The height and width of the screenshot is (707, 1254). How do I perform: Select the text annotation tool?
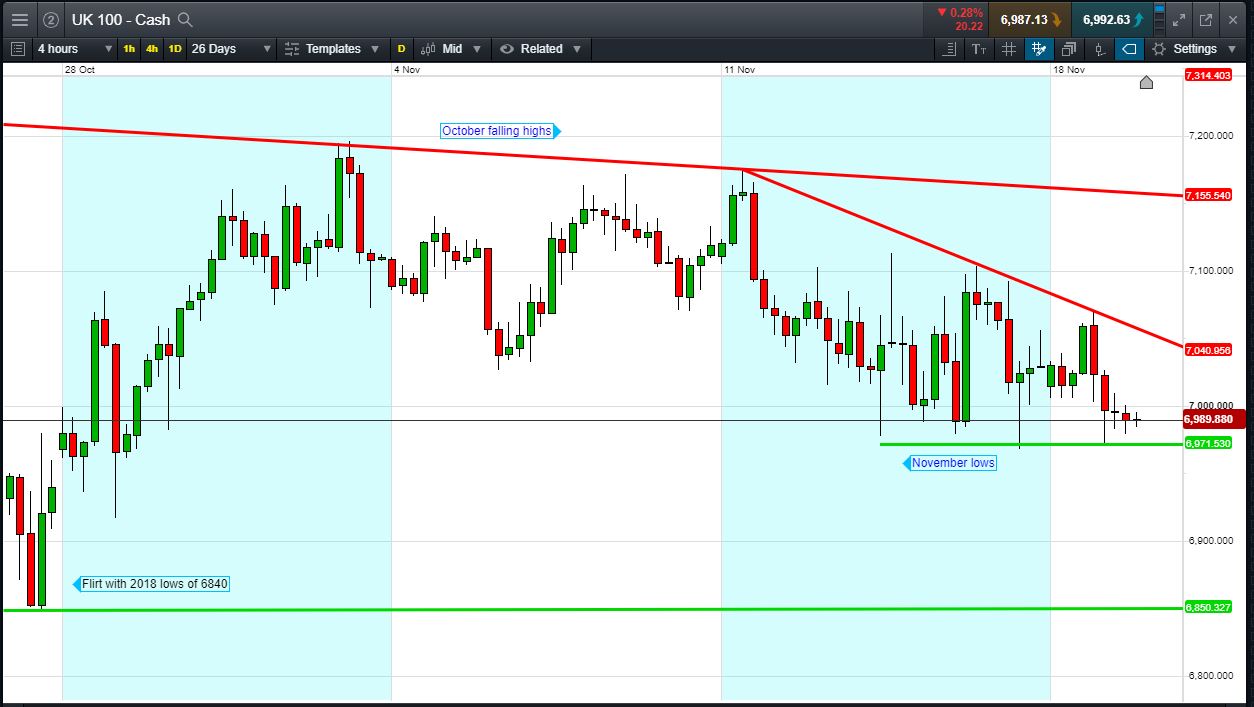[x=979, y=48]
